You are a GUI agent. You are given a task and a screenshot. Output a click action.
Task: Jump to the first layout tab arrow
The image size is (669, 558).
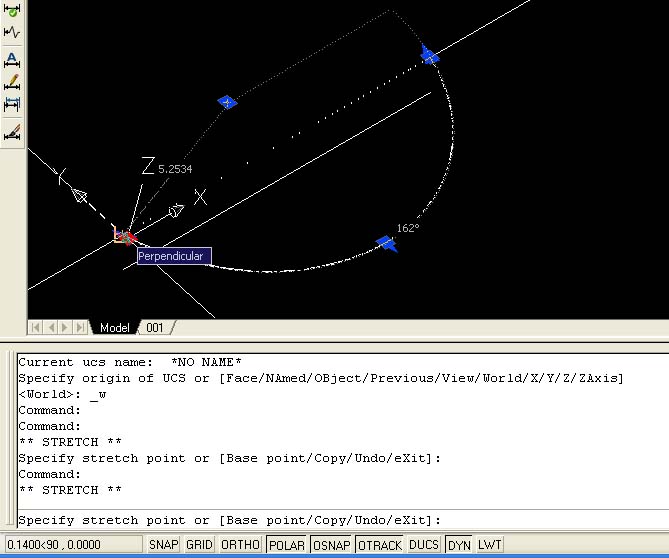click(35, 327)
